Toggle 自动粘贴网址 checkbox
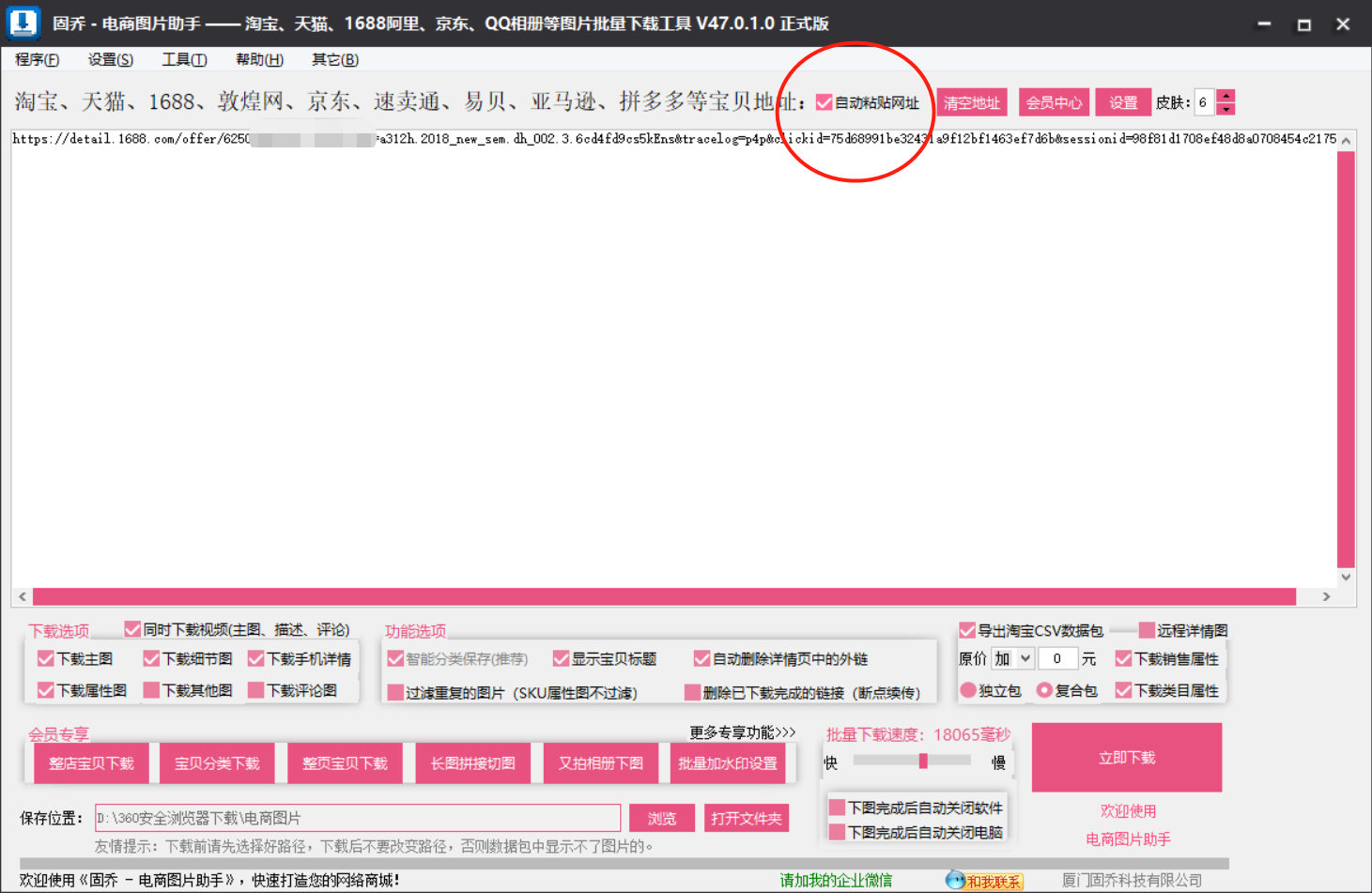This screenshot has height=893, width=1372. click(824, 102)
